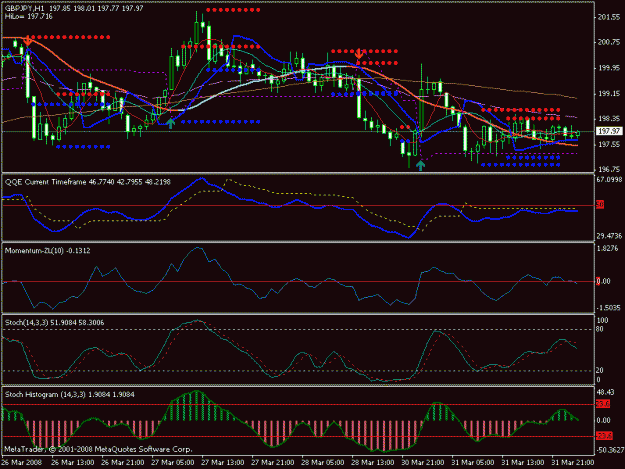Screen dimensions: 625x469
Task: Click the current price tag 197.97
Action: [609, 131]
